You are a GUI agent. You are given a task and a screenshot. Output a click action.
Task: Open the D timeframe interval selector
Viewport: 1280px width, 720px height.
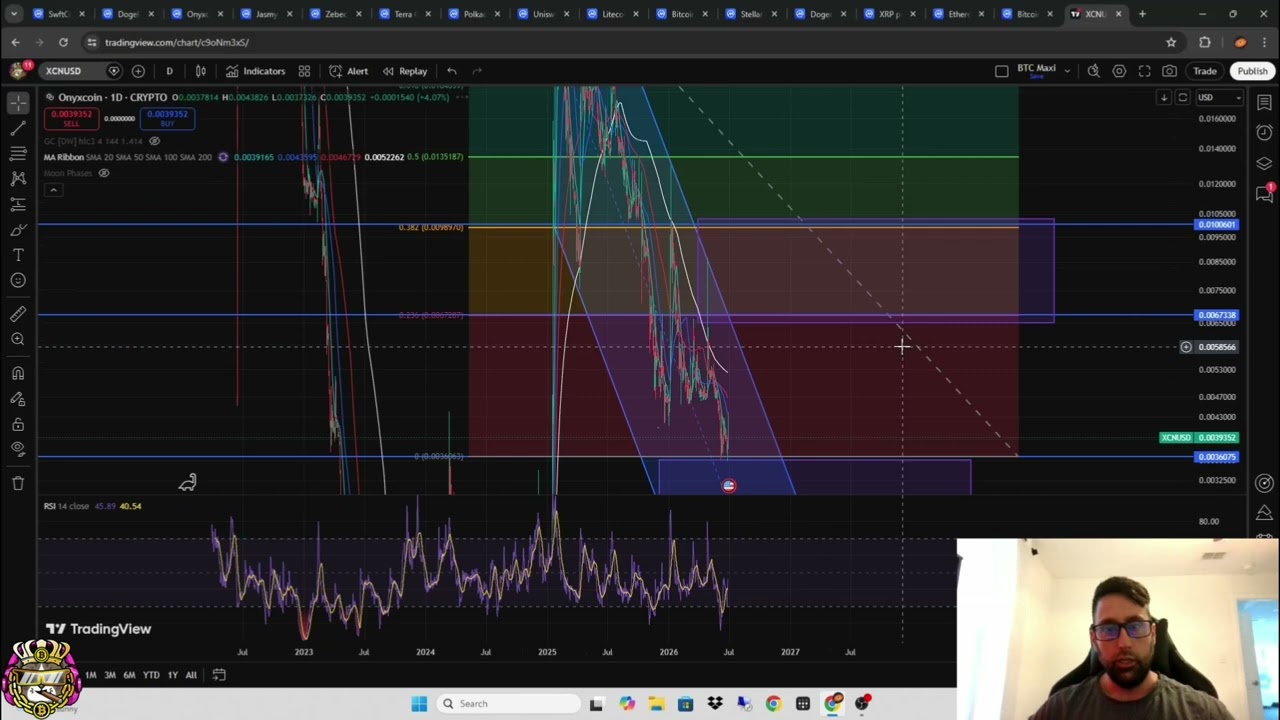pos(169,71)
